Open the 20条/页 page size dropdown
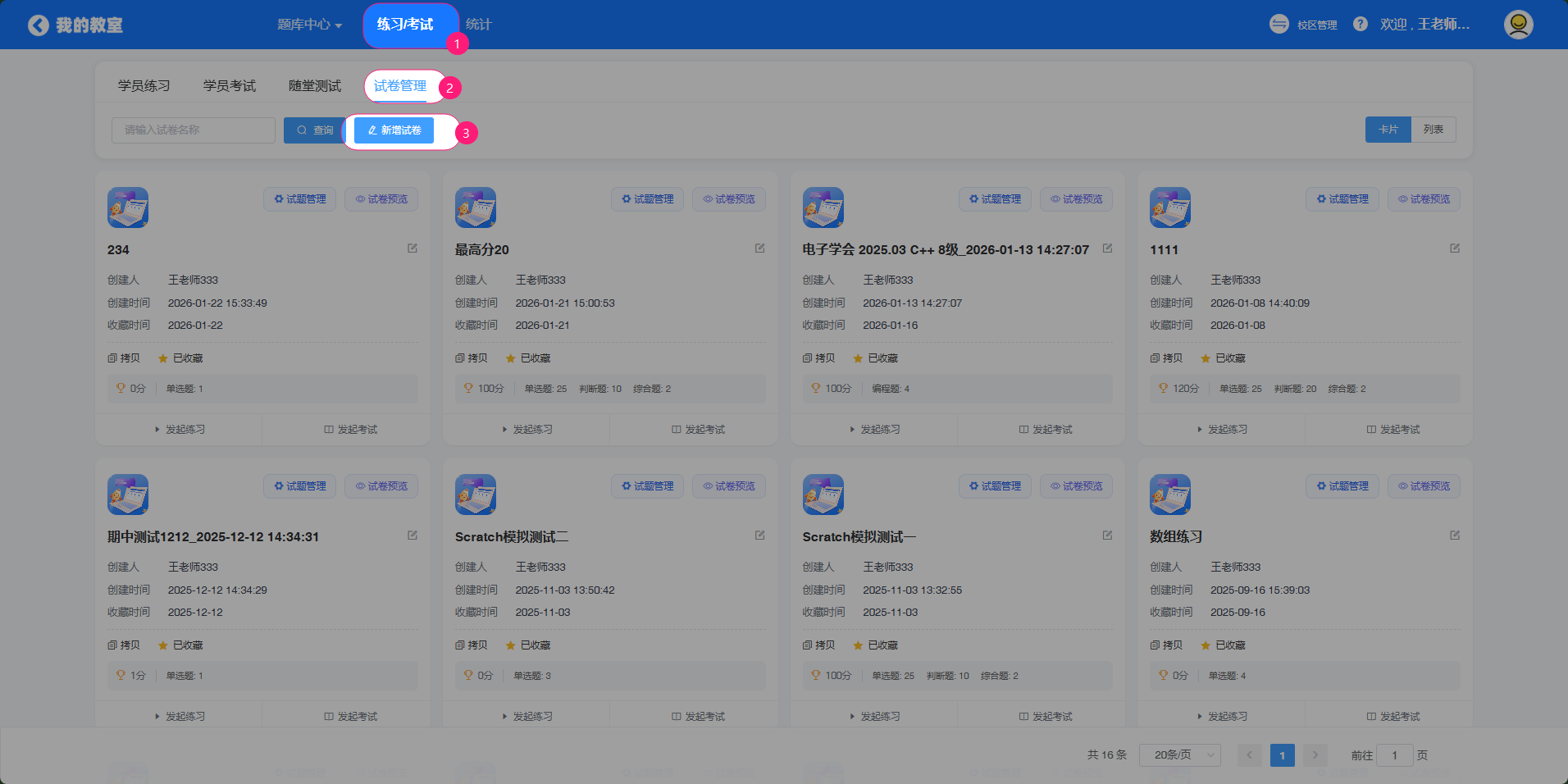 pyautogui.click(x=1180, y=754)
